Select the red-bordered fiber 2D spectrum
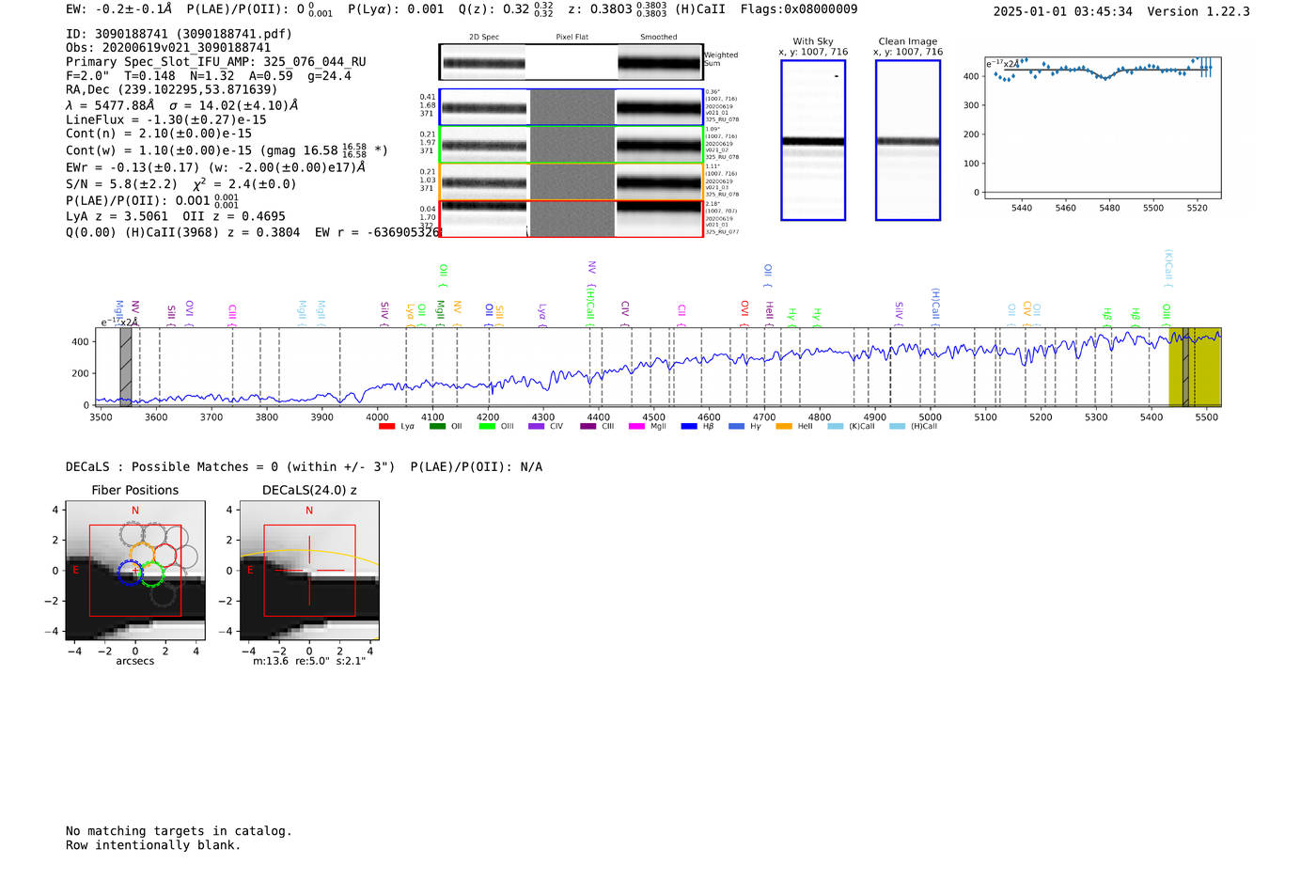This screenshot has height=896, width=1316. [x=571, y=218]
